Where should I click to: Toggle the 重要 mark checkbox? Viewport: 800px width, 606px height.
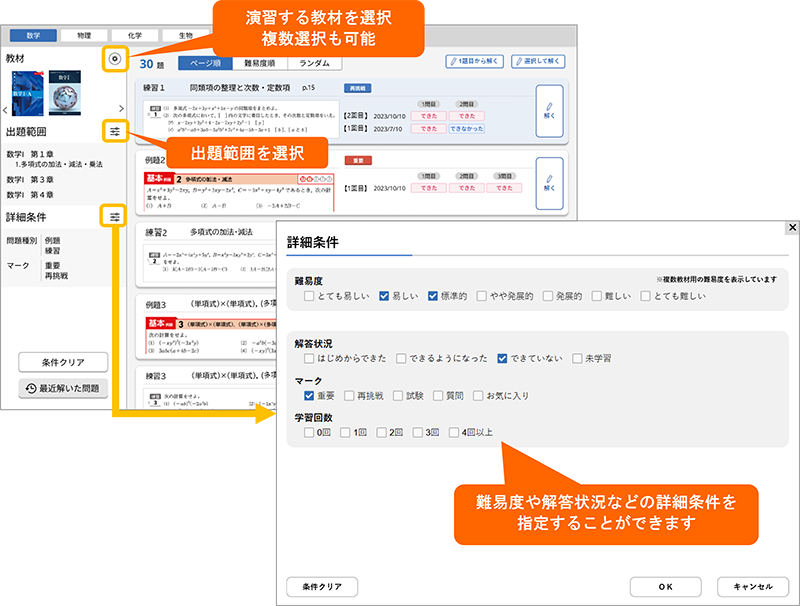[x=310, y=396]
